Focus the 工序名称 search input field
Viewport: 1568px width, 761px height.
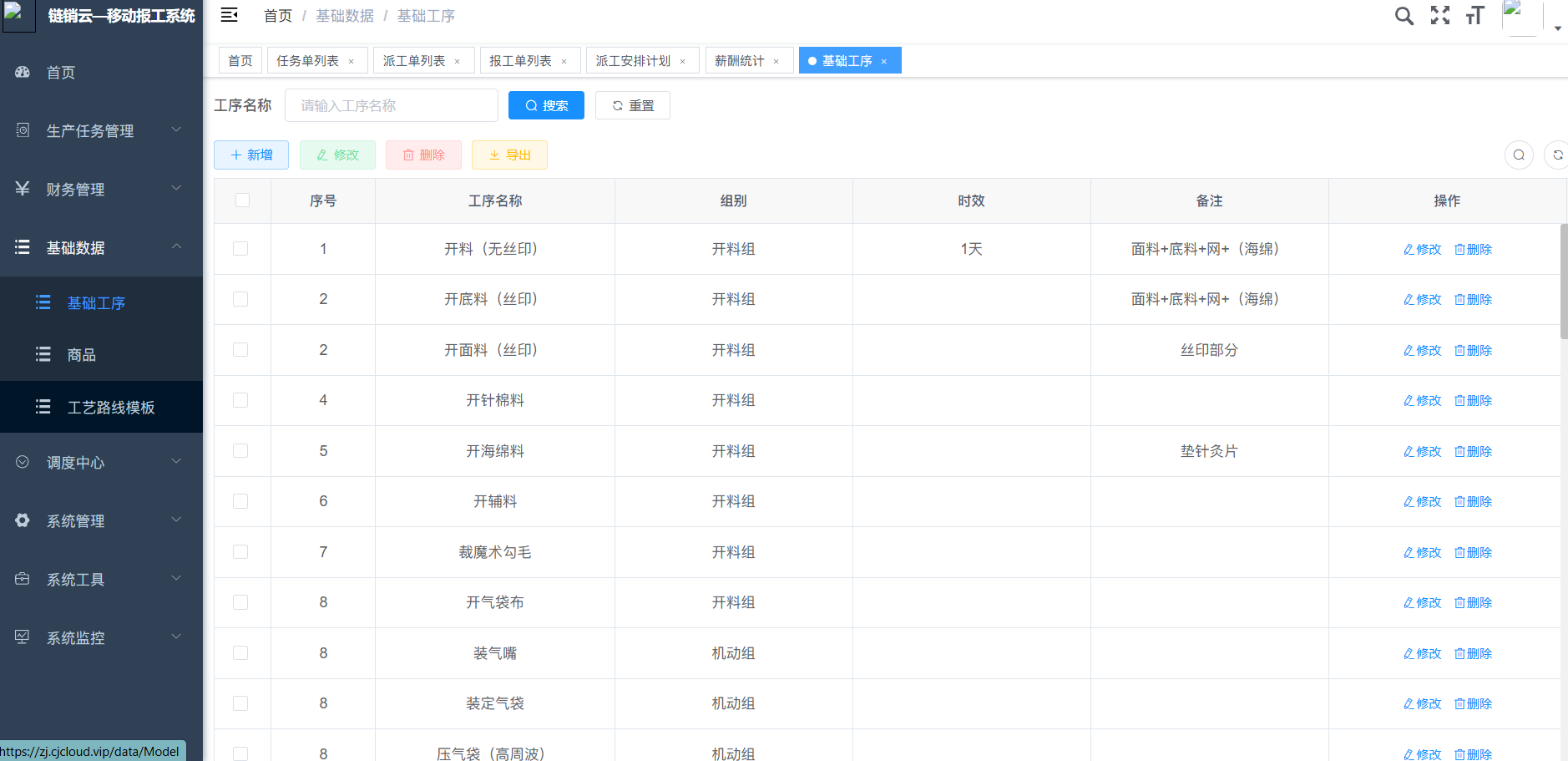tap(391, 105)
